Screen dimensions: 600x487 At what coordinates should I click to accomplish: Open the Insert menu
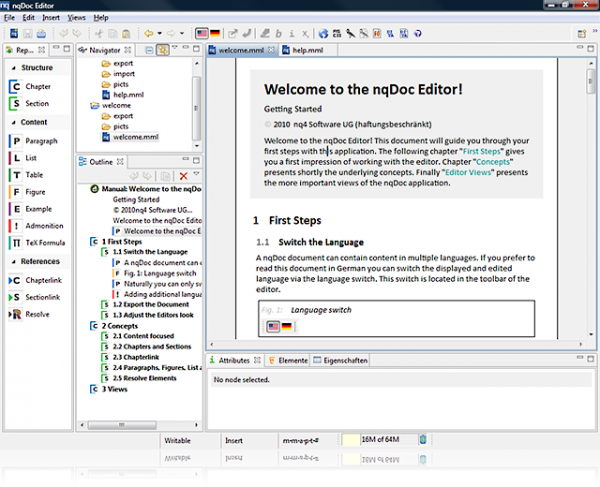[x=51, y=18]
